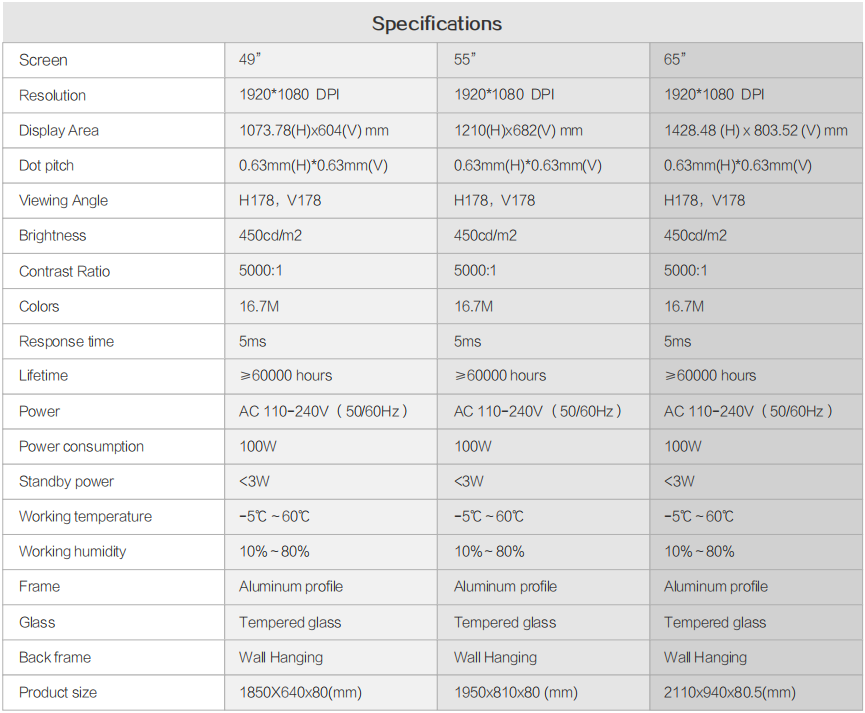The width and height of the screenshot is (865, 713).
Task: Click the 1850X640x80(mm) product size cell
Action: click(300, 692)
